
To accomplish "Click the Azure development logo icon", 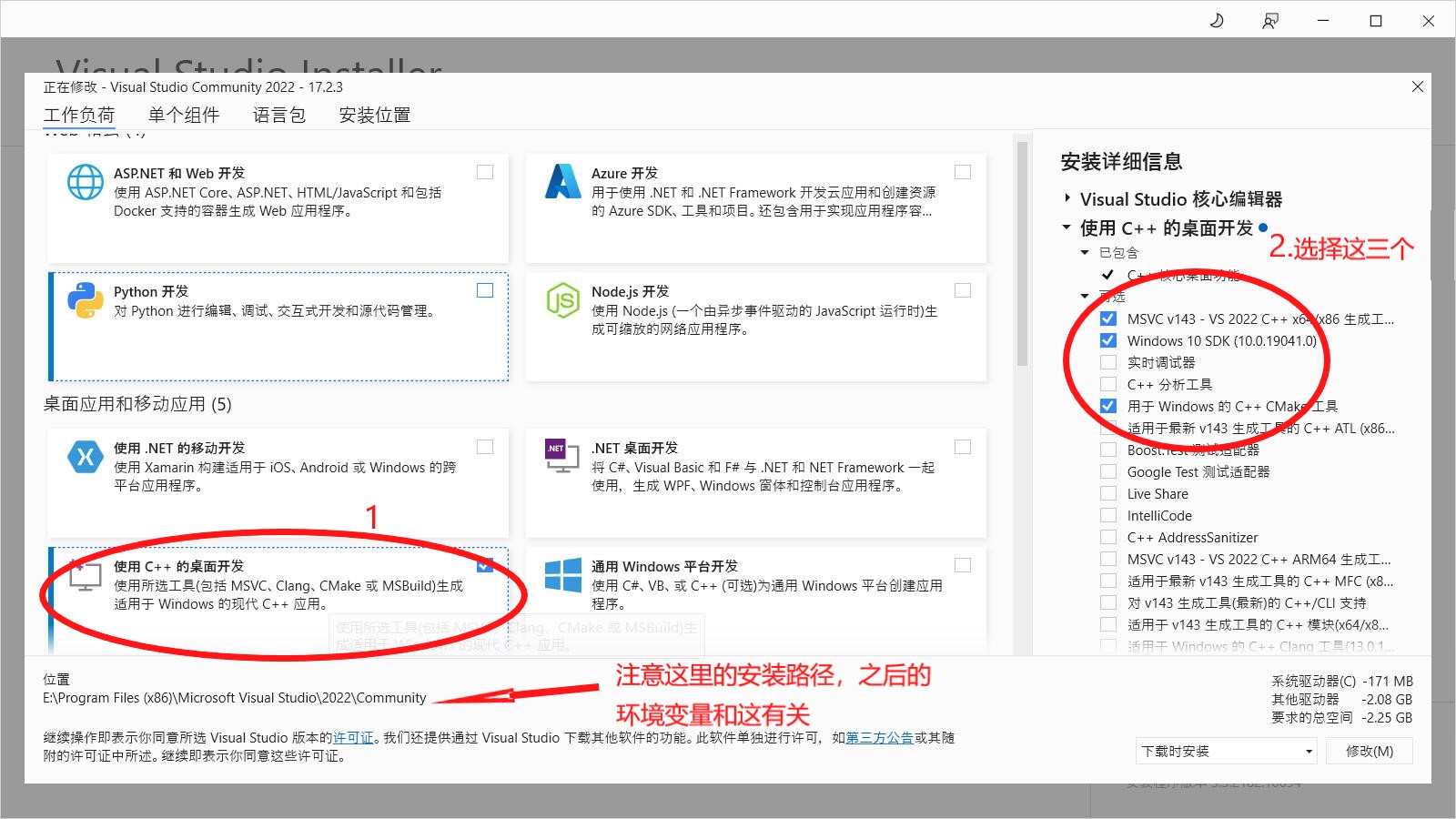I will click(563, 181).
